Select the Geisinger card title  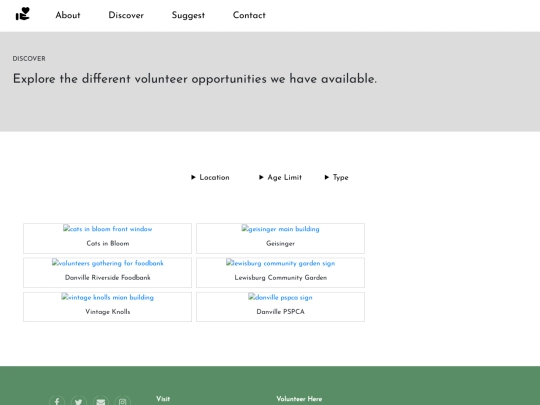pos(280,243)
